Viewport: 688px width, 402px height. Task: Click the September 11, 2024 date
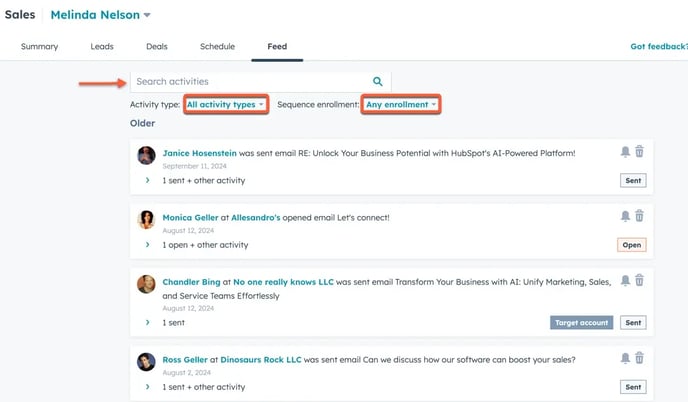[x=194, y=166]
